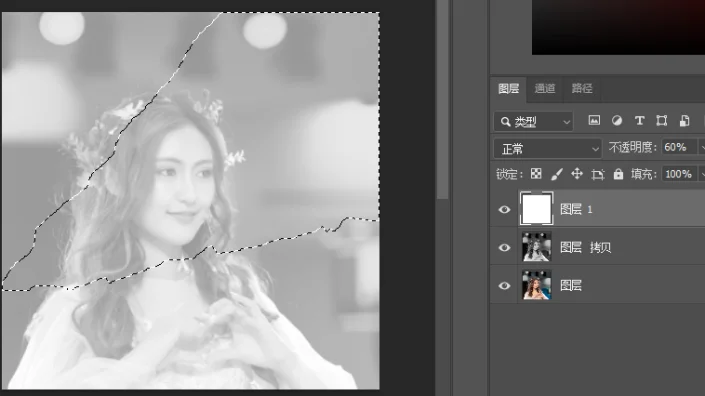Hide 图层 拷贝 layer eye icon
Image resolution: width=705 pixels, height=396 pixels.
click(504, 248)
